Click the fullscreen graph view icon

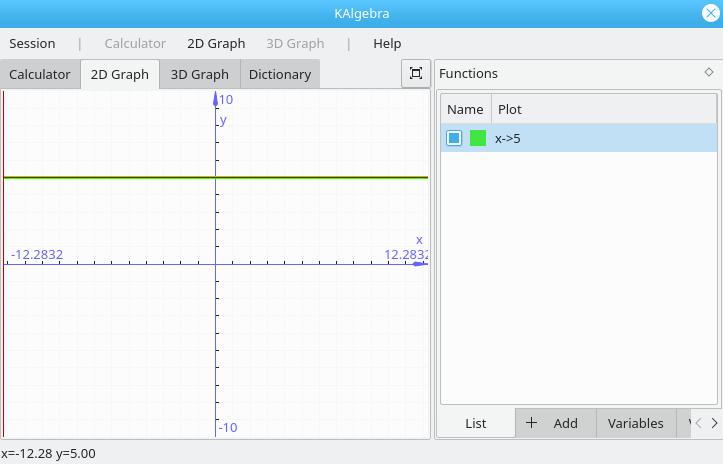[x=416, y=74]
